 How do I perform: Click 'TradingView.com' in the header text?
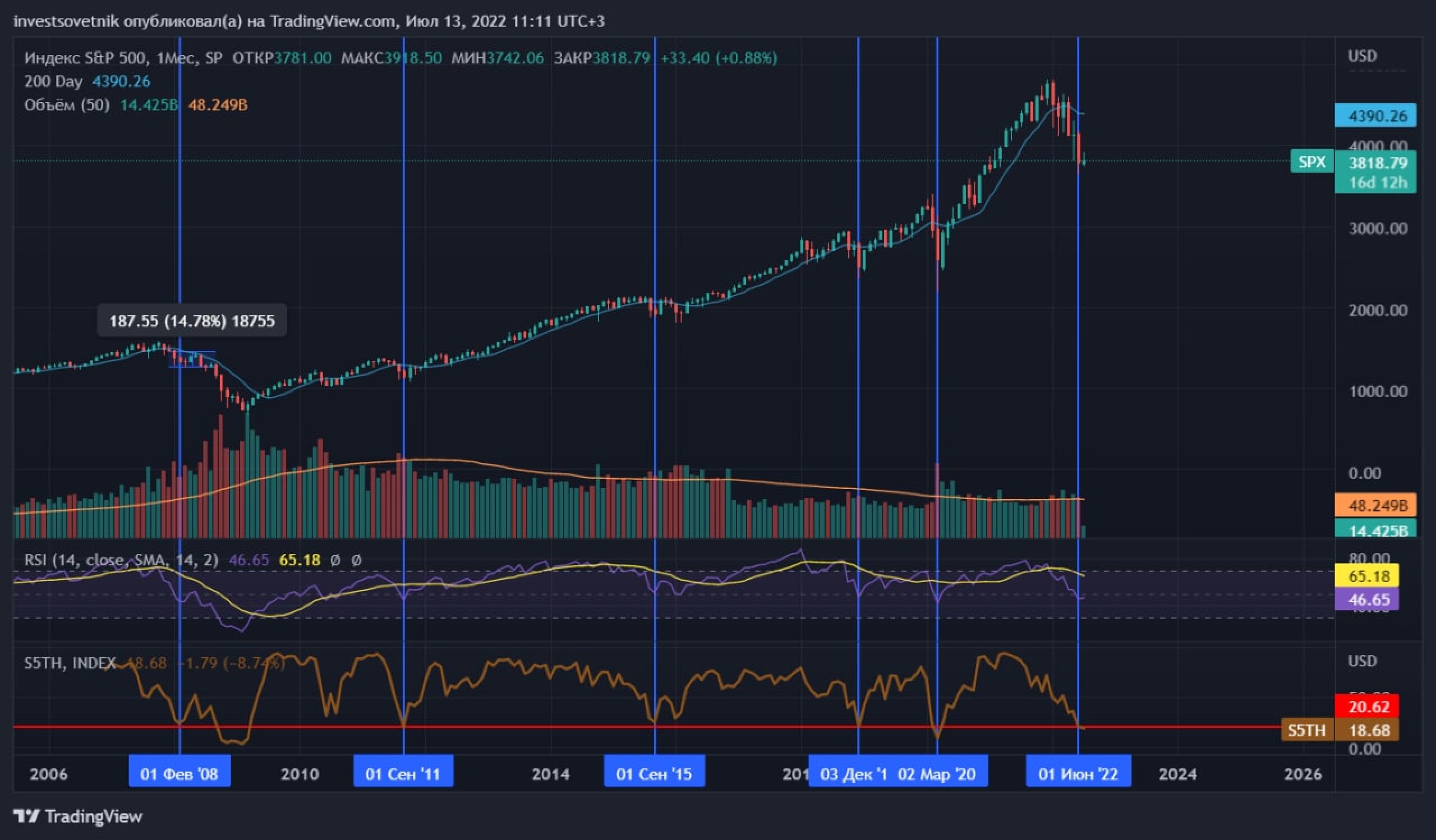[333, 21]
